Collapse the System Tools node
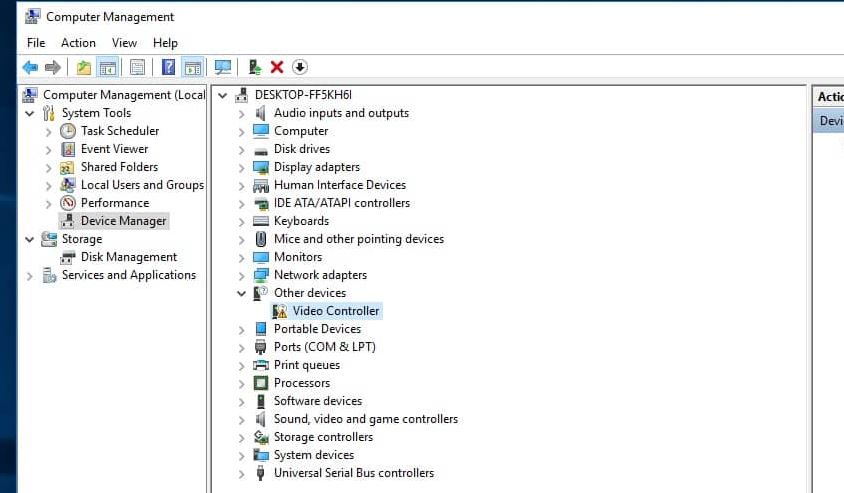844x493 pixels. pyautogui.click(x=29, y=113)
